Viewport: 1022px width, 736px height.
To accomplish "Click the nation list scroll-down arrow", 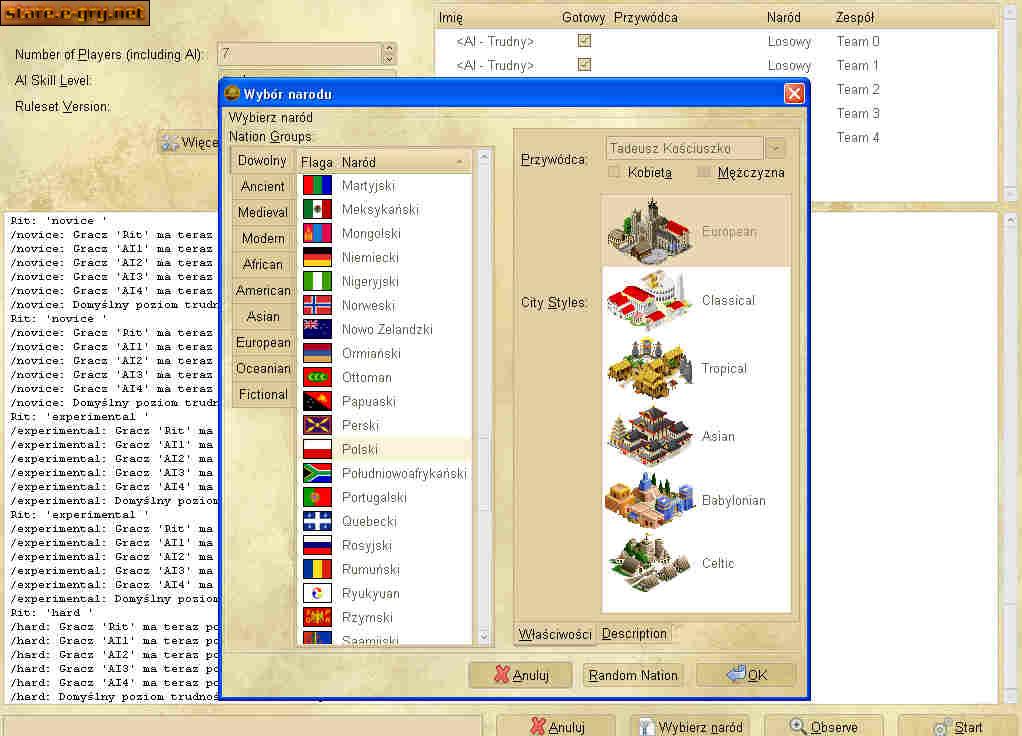I will coord(484,637).
